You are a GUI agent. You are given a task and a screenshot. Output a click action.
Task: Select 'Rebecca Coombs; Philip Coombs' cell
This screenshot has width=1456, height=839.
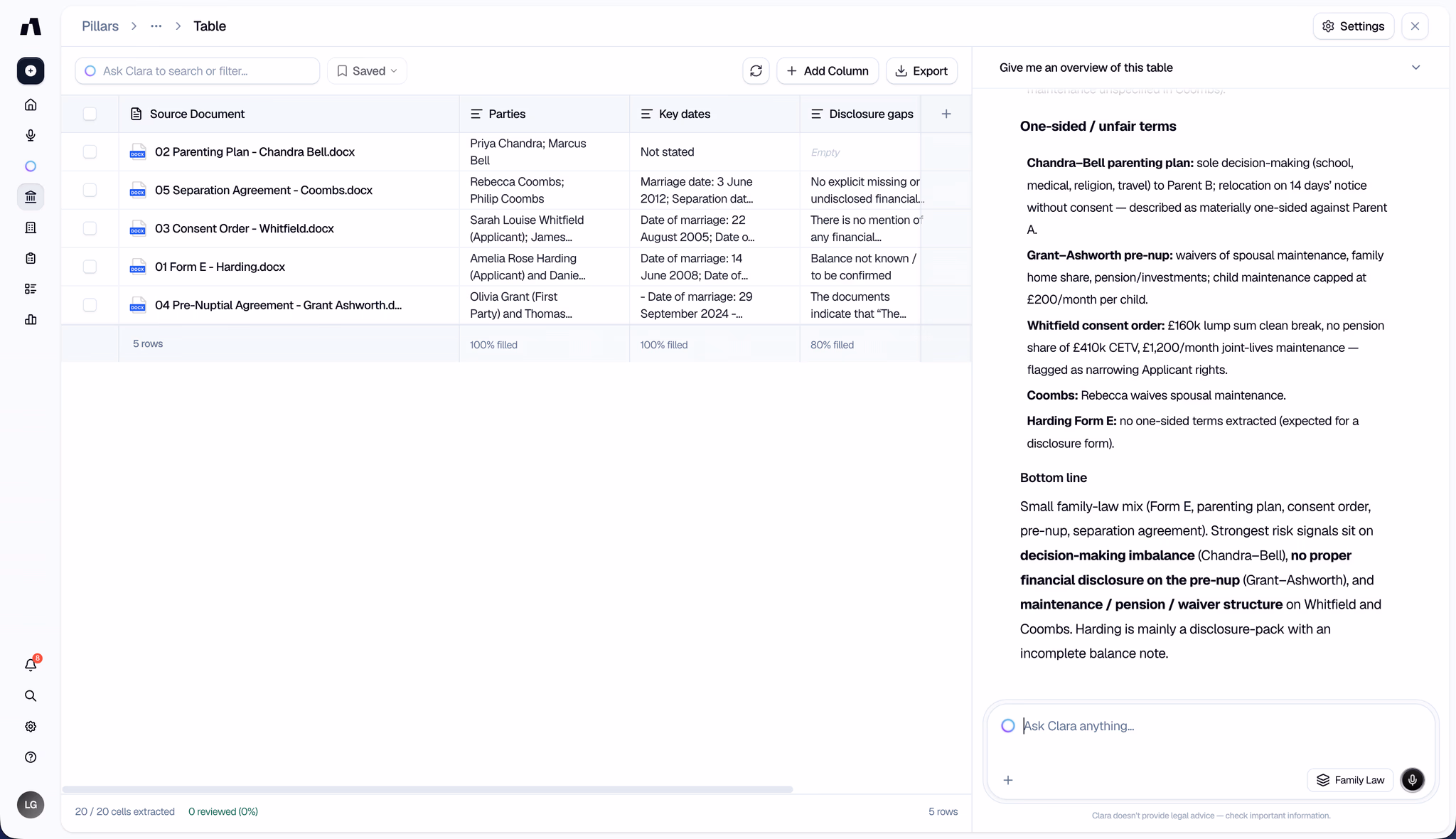pos(544,190)
